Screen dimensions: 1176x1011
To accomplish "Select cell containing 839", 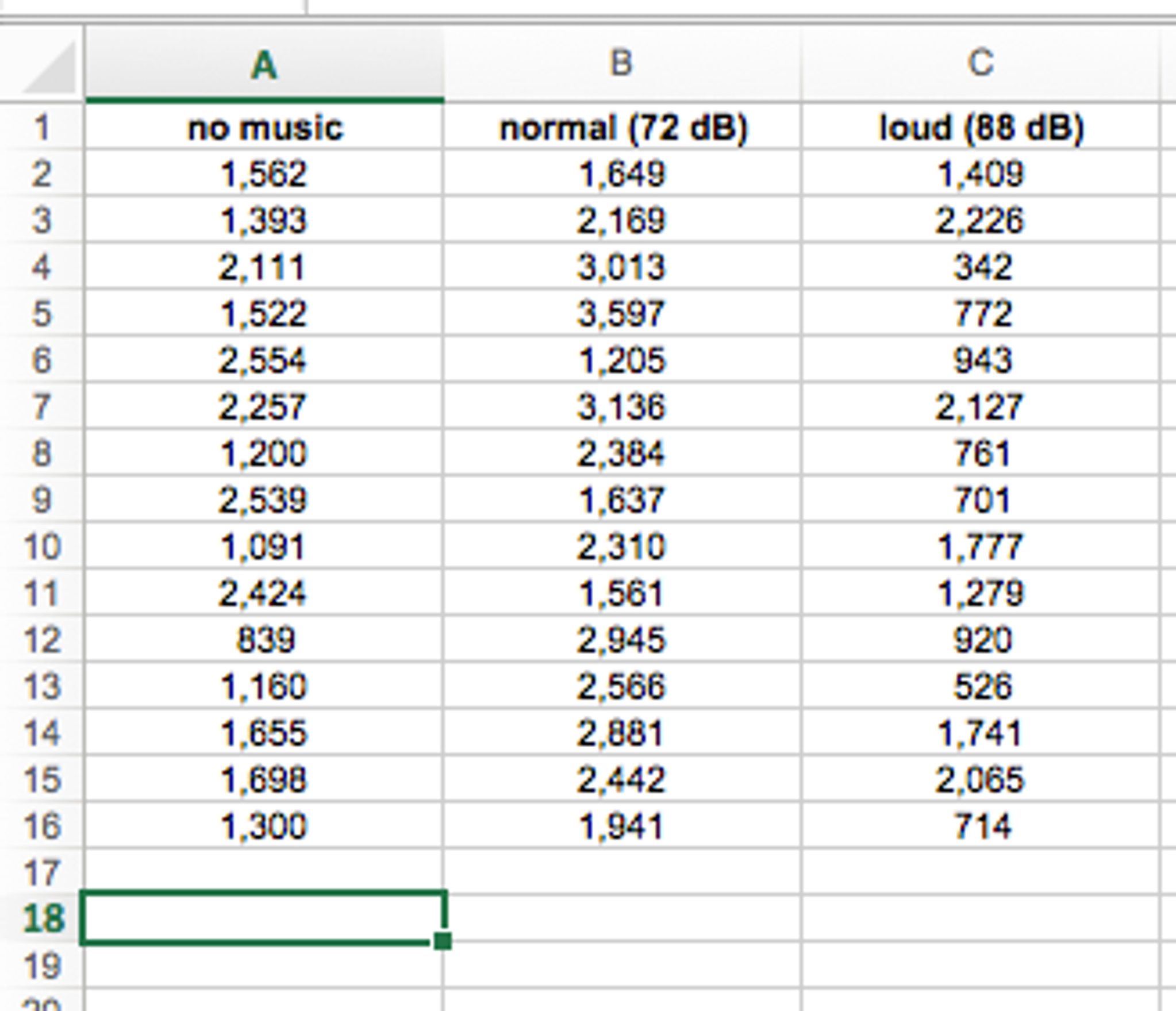I will click(264, 640).
